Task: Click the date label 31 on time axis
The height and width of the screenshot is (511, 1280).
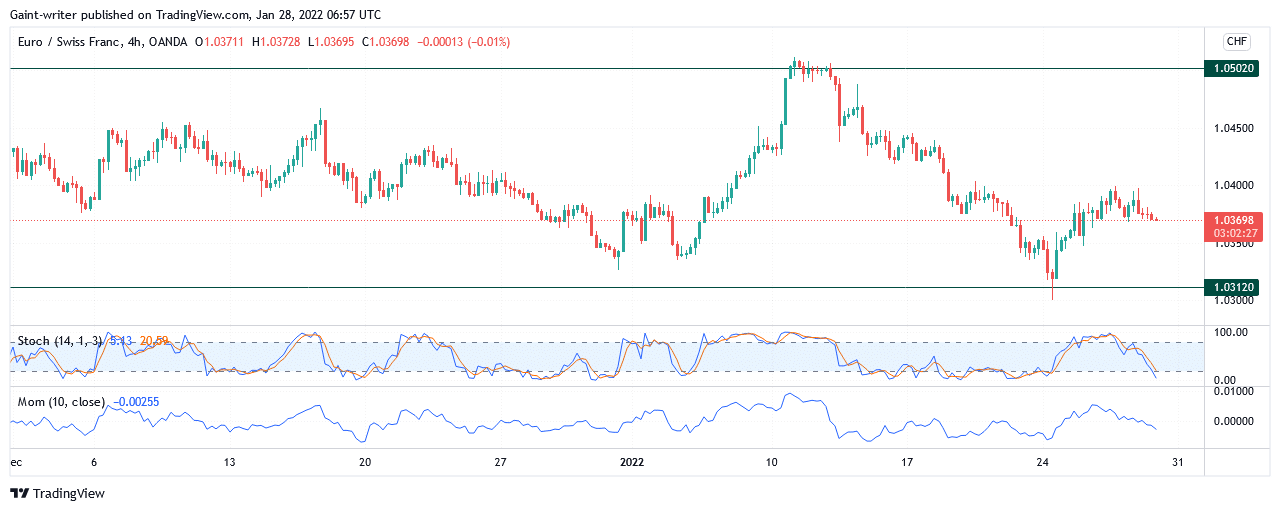Action: point(1179,462)
